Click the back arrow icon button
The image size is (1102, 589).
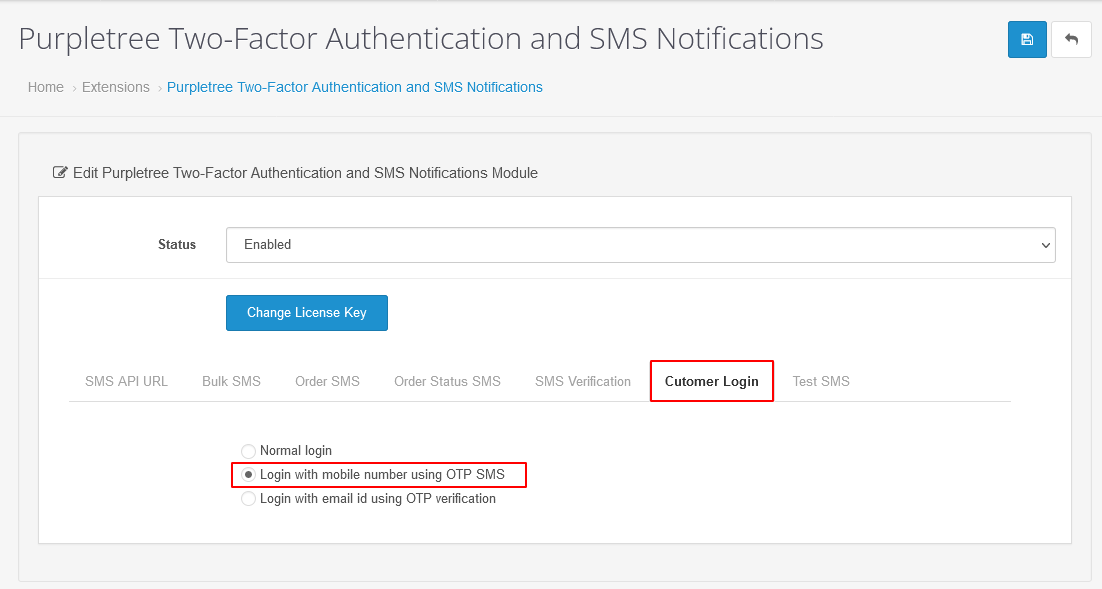[1071, 39]
